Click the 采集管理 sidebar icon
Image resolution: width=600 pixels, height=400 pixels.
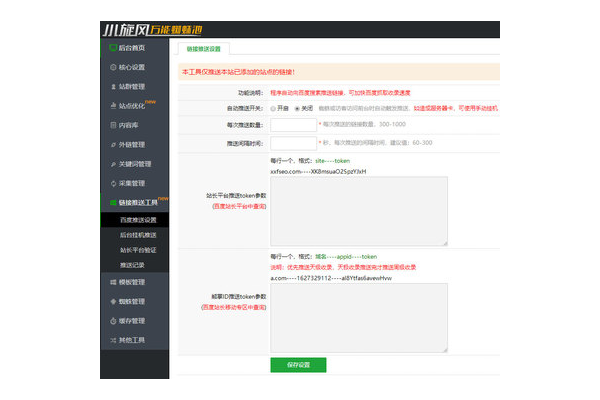112,183
